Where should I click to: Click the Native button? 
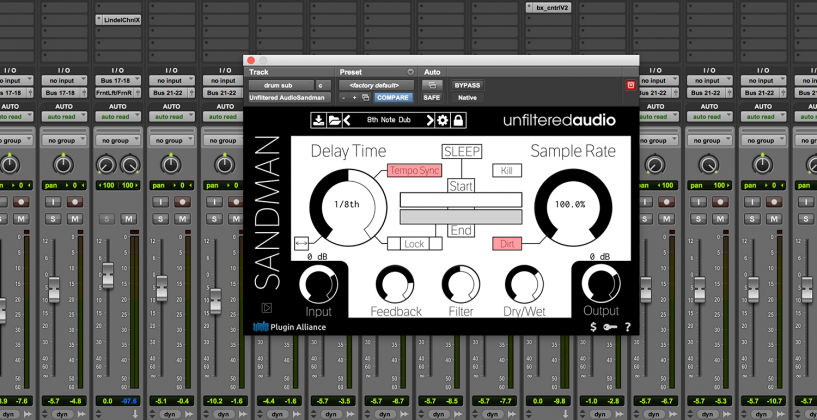pyautogui.click(x=467, y=97)
